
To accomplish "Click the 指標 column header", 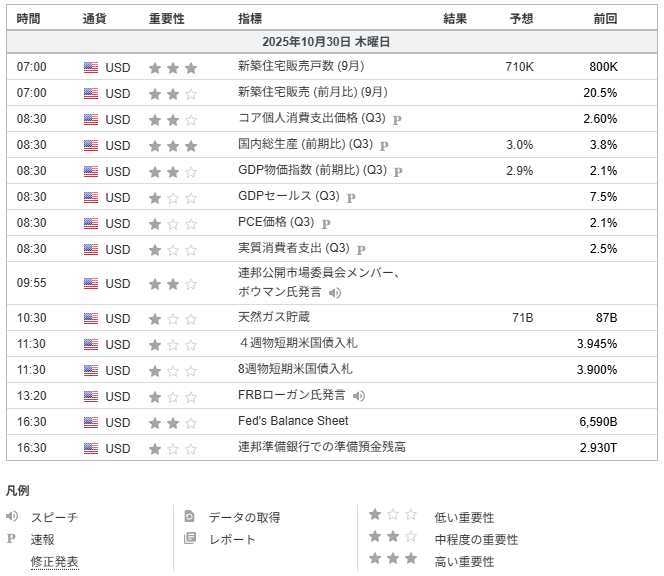I will pos(251,19).
